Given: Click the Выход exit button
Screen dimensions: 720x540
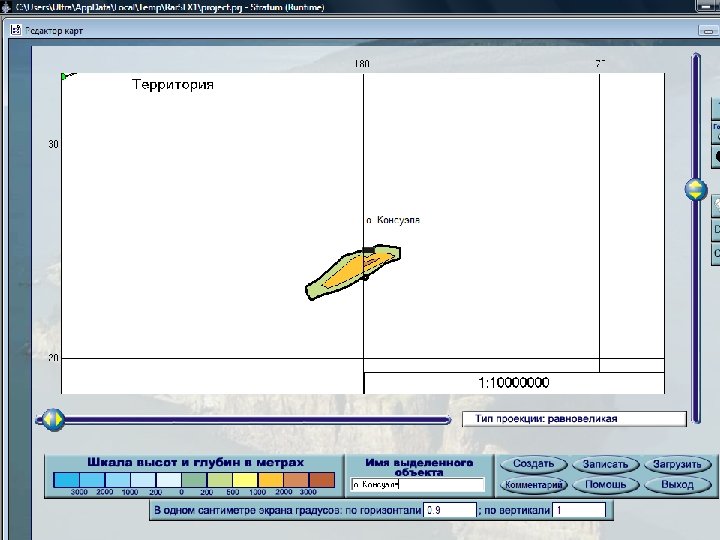Looking at the screenshot, I should tap(677, 484).
